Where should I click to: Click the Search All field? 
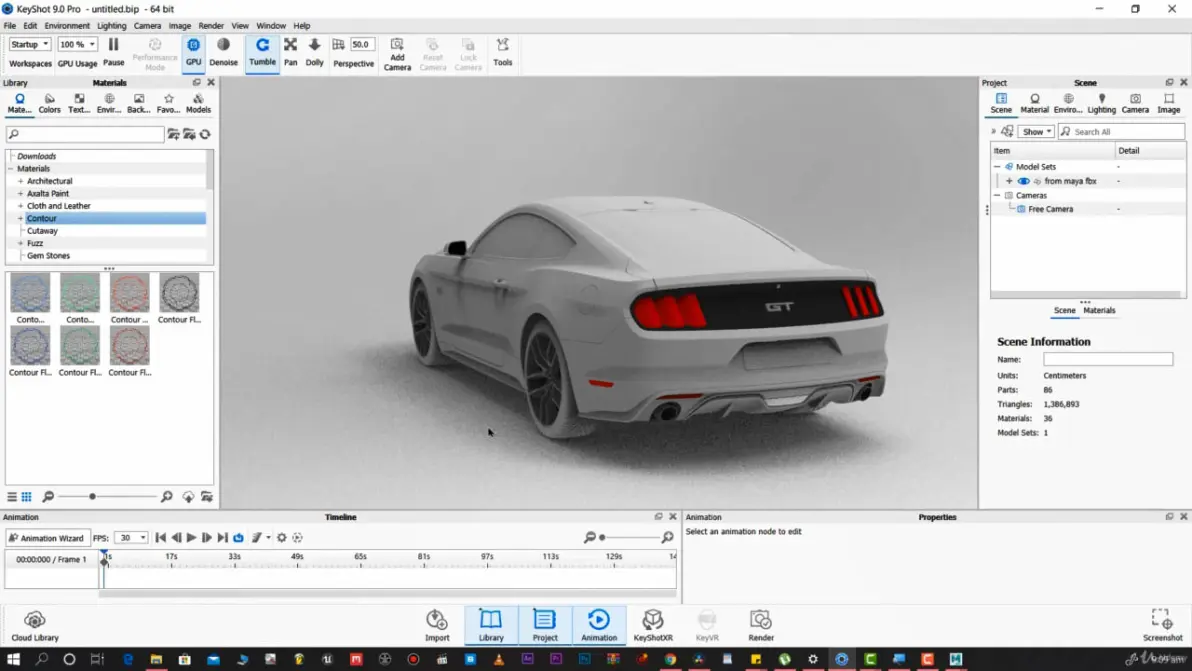tap(1121, 131)
